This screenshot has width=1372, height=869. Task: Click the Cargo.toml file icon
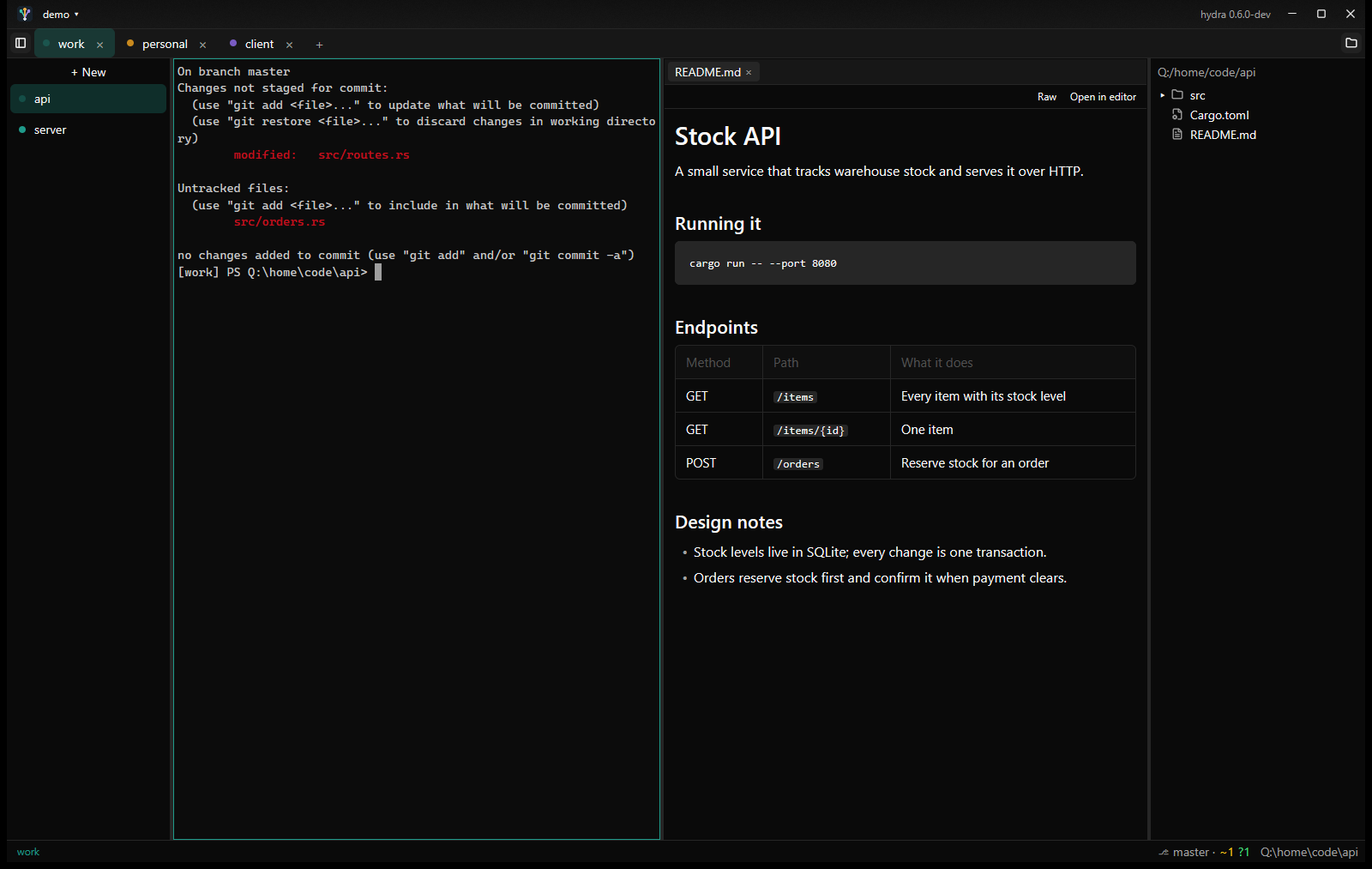pyautogui.click(x=1177, y=115)
